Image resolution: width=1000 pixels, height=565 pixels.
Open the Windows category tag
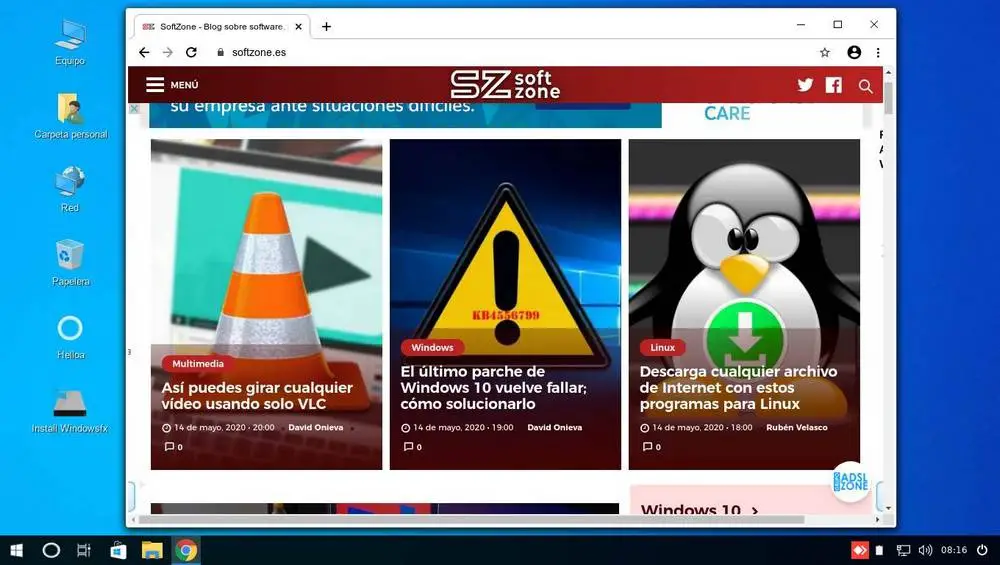point(432,348)
